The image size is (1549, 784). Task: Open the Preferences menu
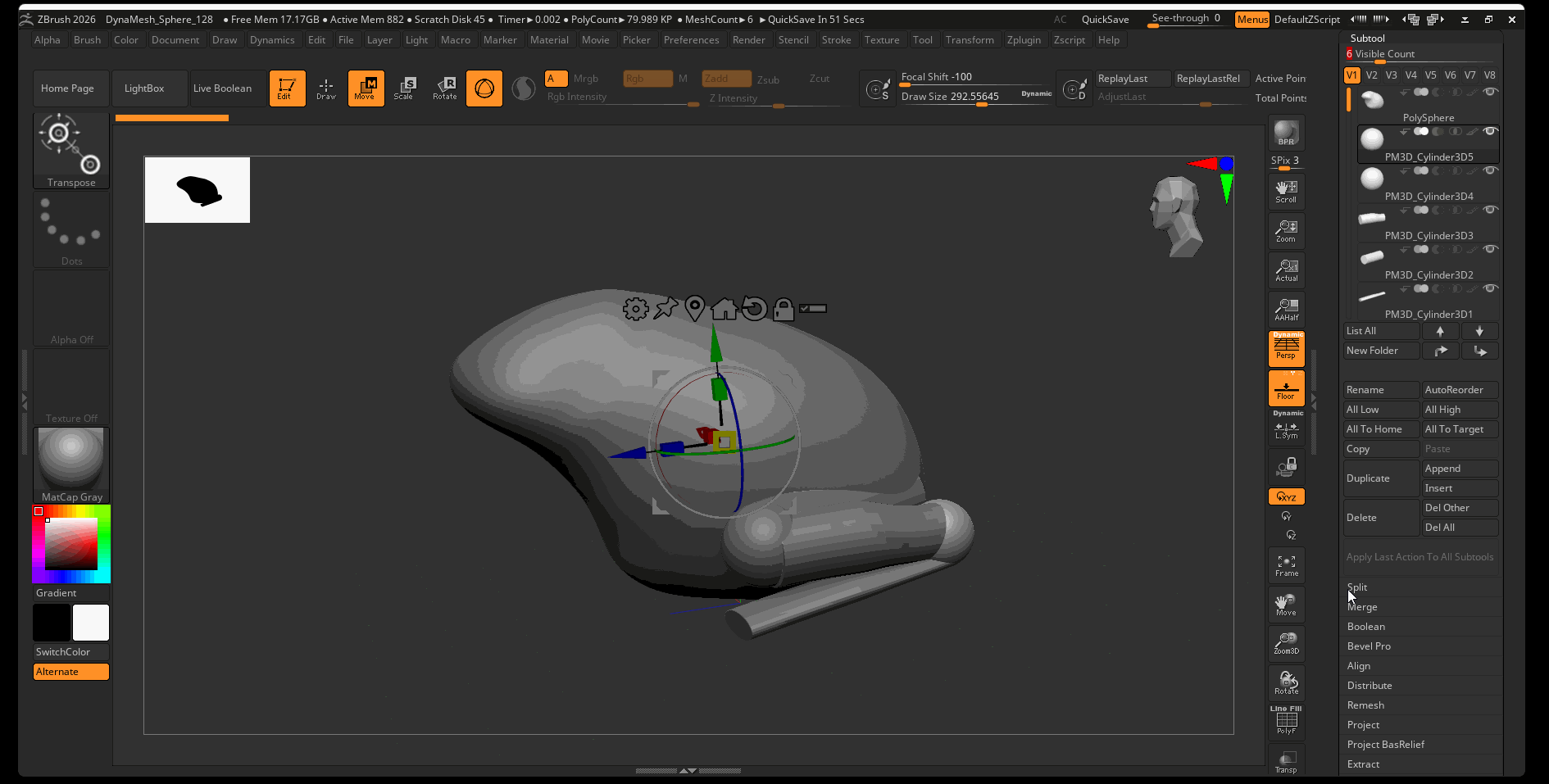pyautogui.click(x=691, y=40)
